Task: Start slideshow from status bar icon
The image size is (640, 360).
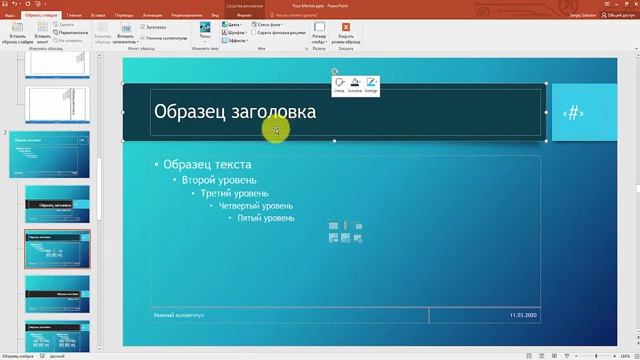Action: [567, 356]
